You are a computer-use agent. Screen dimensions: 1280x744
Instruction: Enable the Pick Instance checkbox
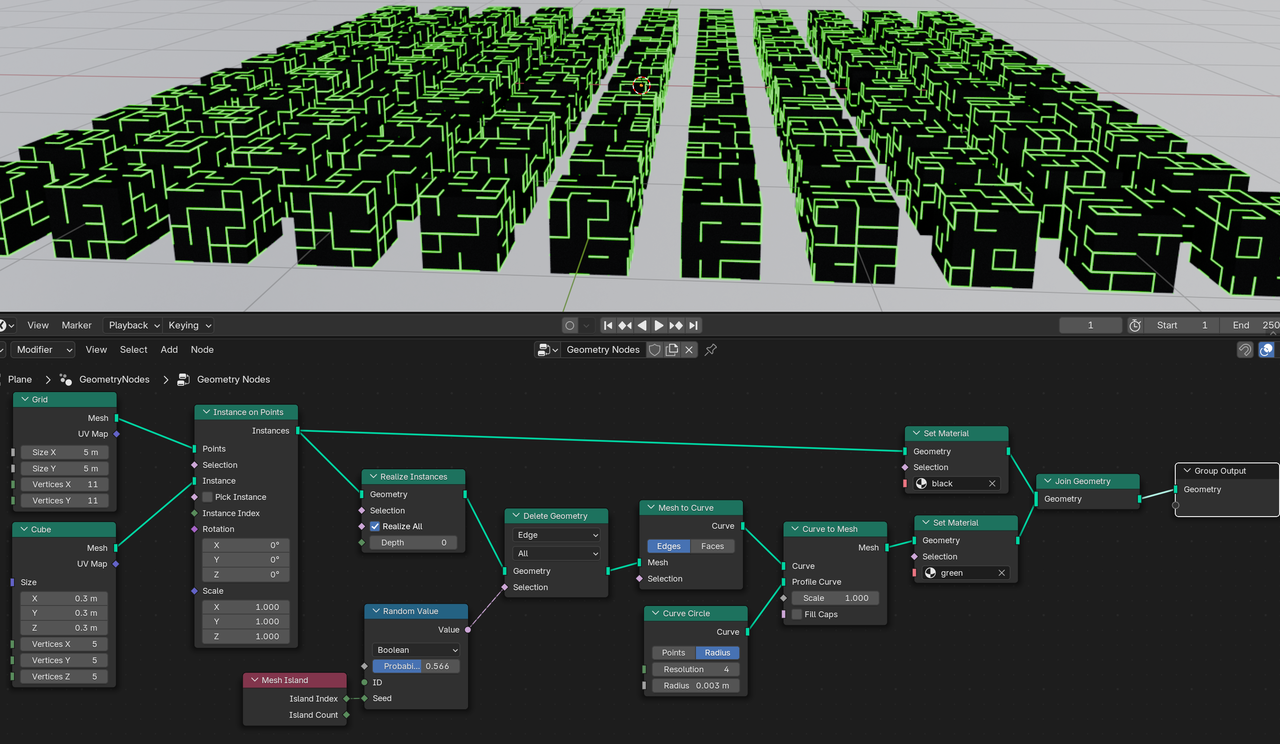pos(207,497)
